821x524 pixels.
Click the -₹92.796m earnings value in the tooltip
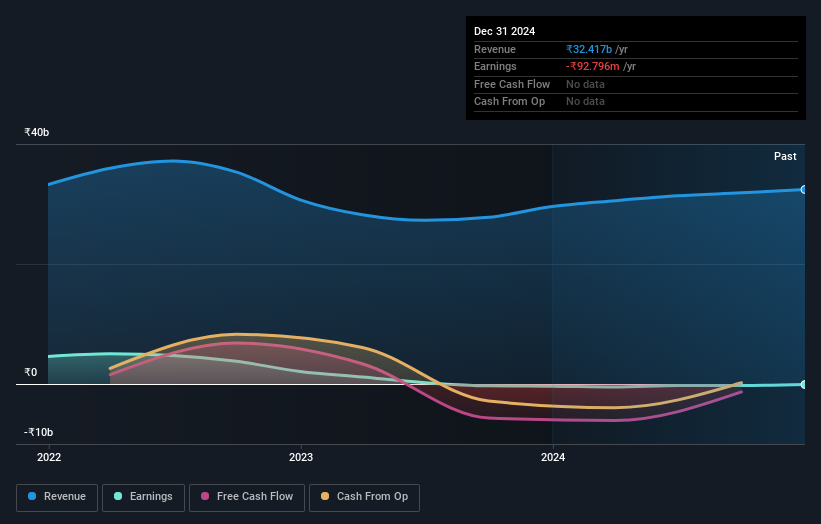click(593, 66)
